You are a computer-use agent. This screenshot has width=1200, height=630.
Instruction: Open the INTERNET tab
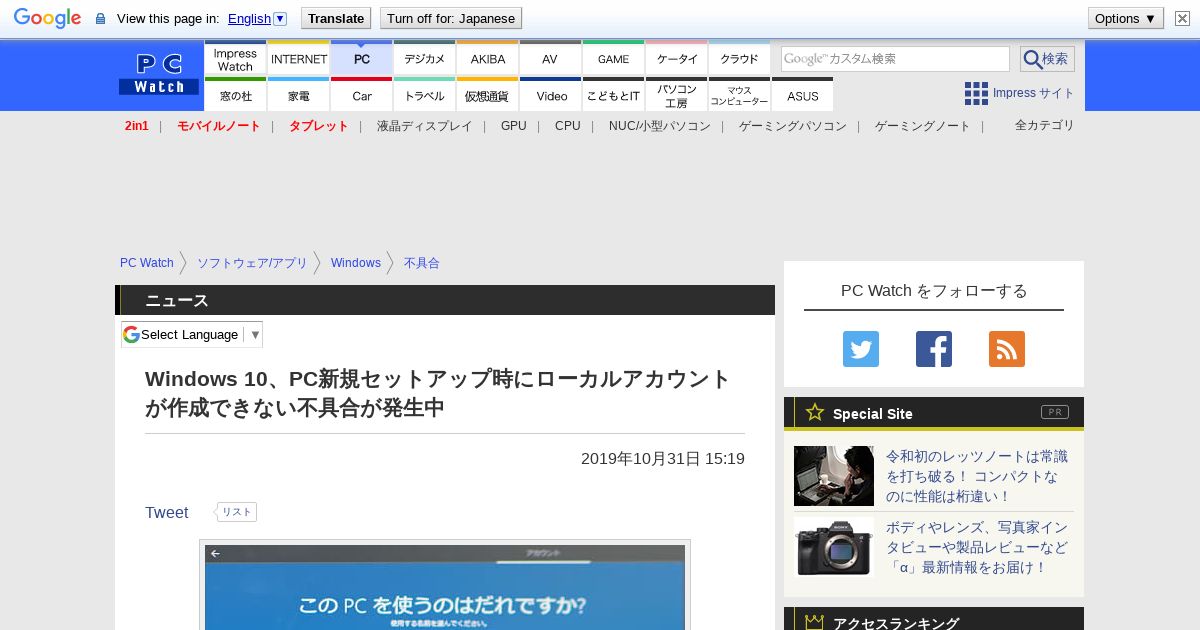coord(299,58)
